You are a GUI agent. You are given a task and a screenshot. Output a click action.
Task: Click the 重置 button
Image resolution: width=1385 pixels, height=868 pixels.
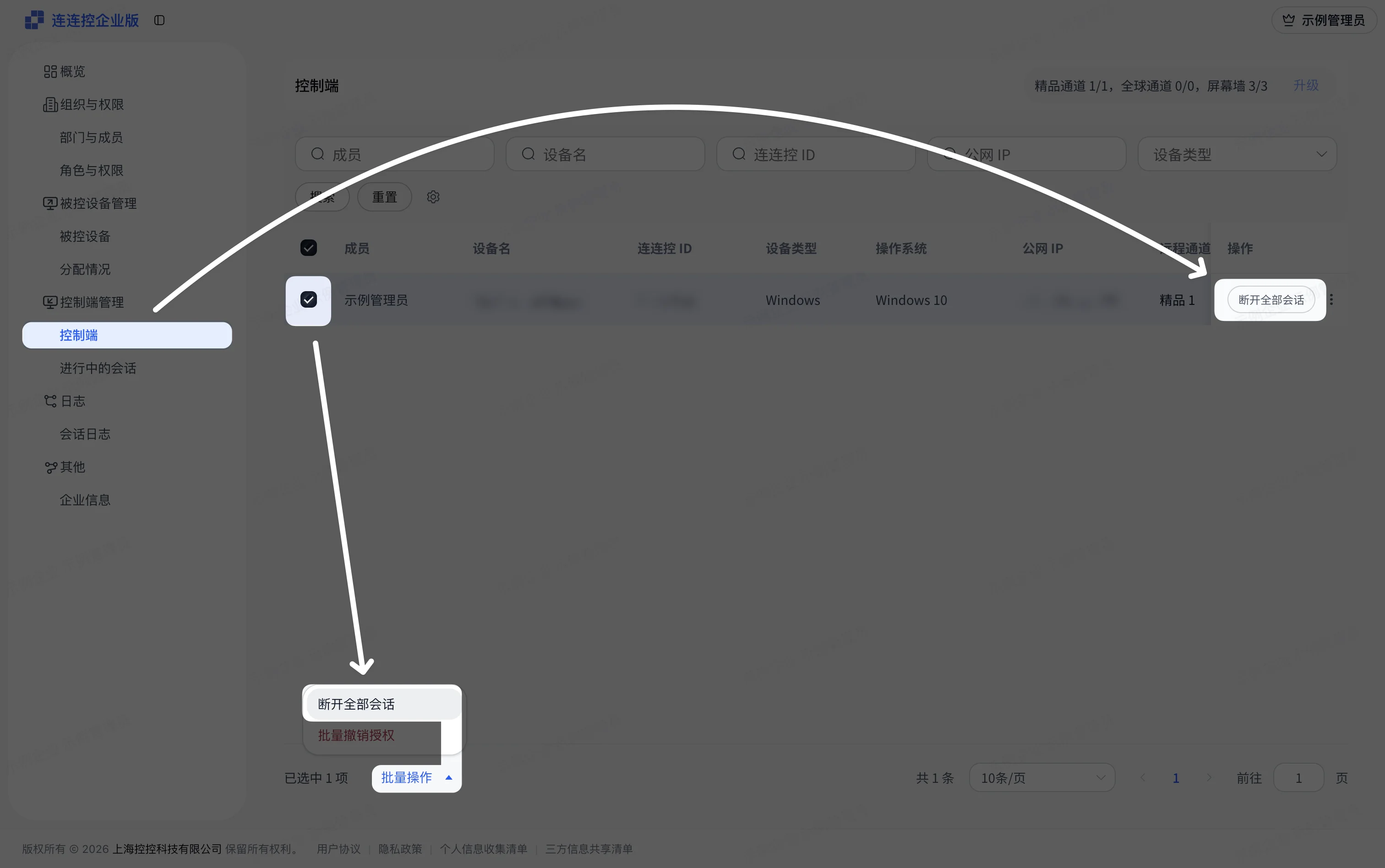pyautogui.click(x=385, y=197)
